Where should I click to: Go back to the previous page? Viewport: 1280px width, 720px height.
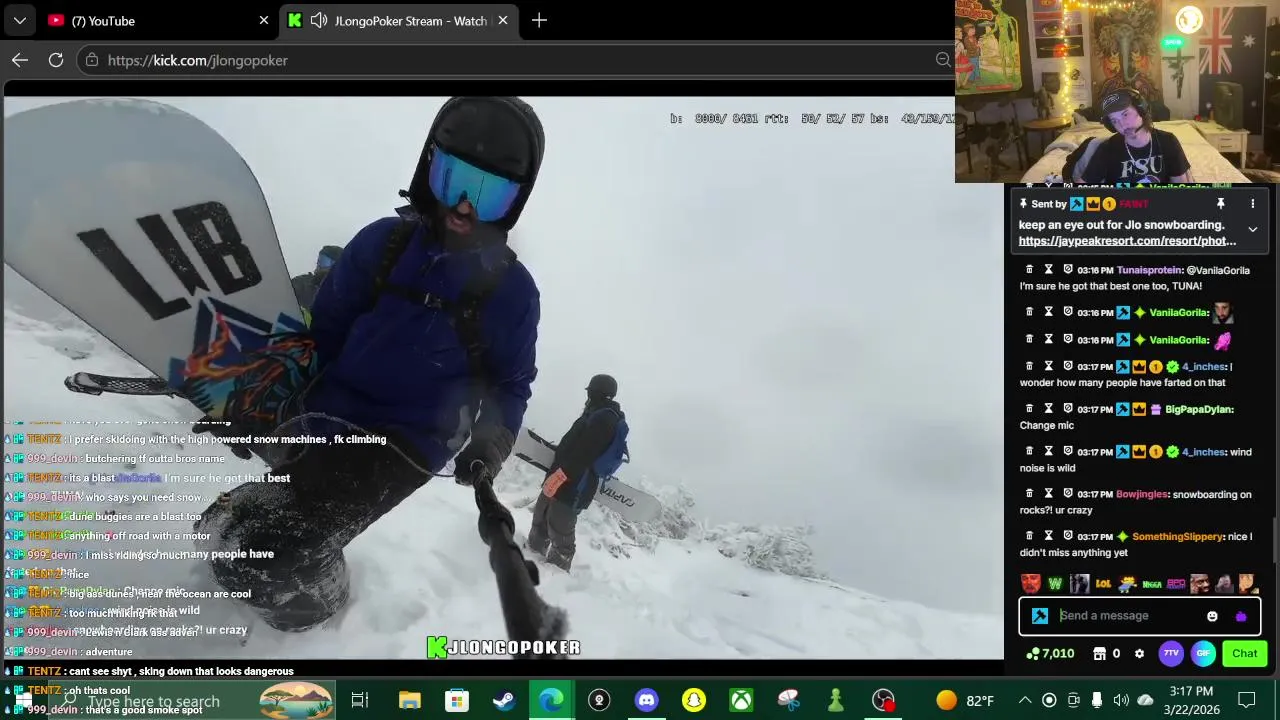click(20, 60)
